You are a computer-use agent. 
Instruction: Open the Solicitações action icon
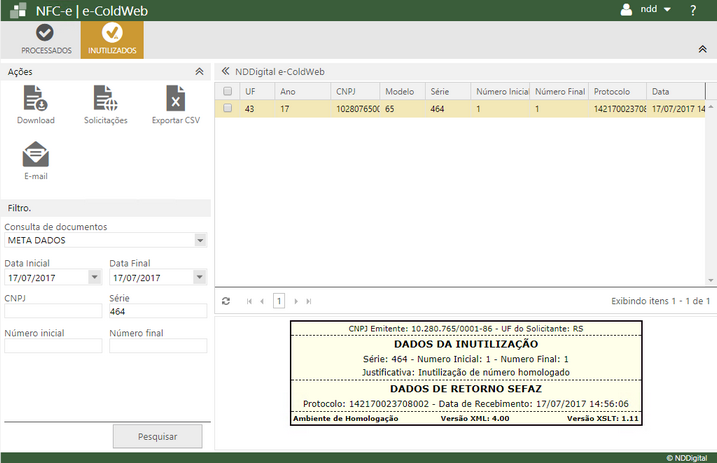point(105,99)
